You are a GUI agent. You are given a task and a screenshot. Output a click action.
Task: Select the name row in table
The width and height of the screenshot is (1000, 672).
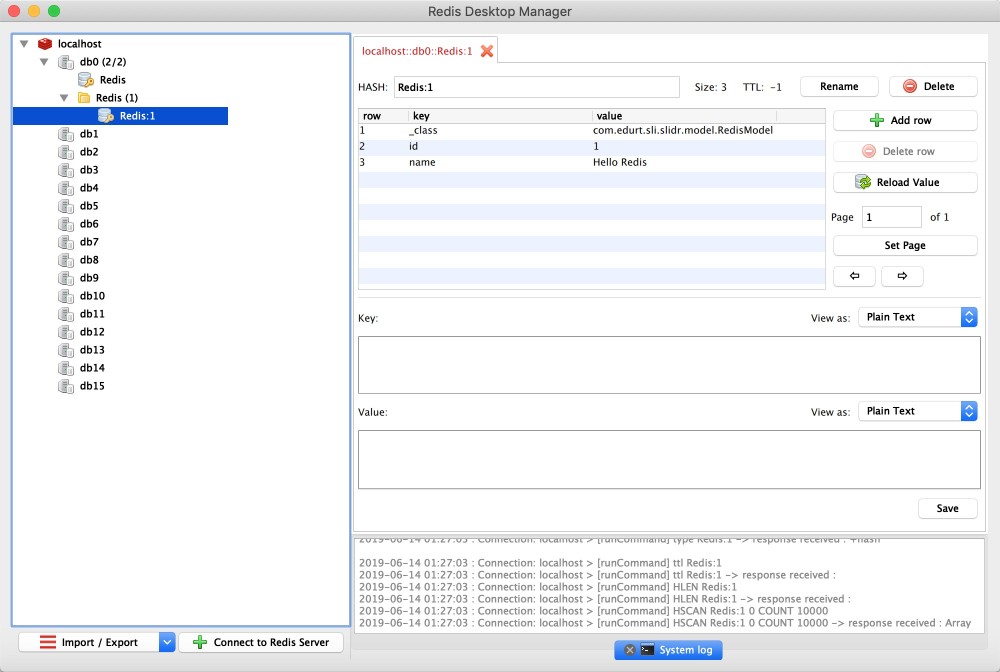click(591, 162)
